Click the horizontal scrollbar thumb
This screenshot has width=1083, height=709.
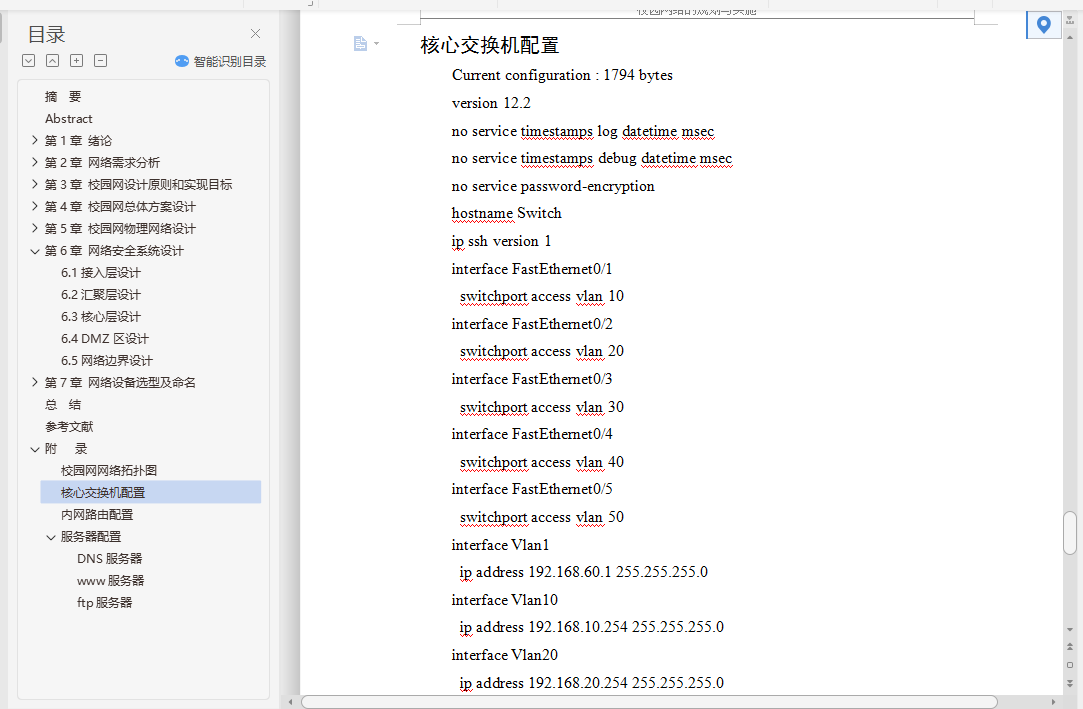(x=649, y=702)
